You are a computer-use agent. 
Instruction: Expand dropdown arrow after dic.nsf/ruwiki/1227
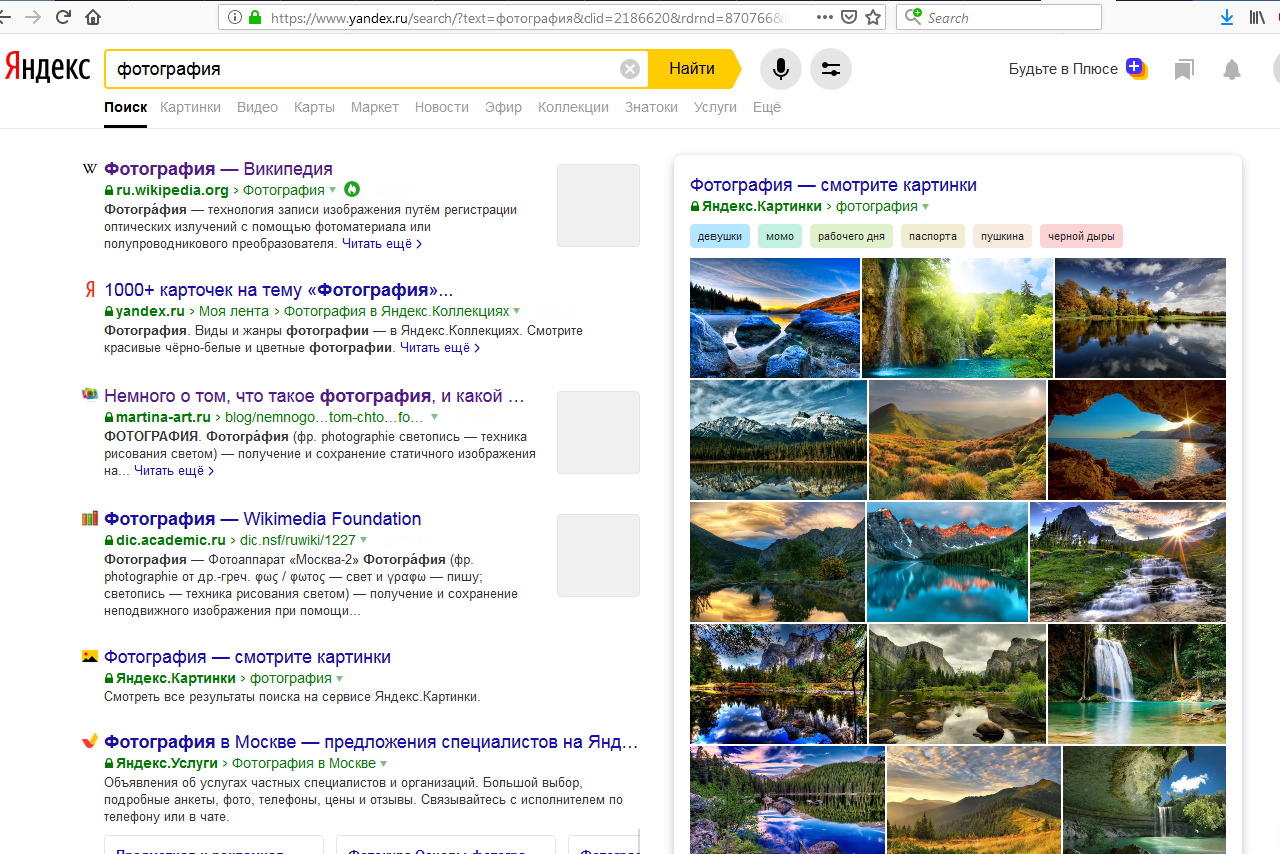(x=364, y=540)
